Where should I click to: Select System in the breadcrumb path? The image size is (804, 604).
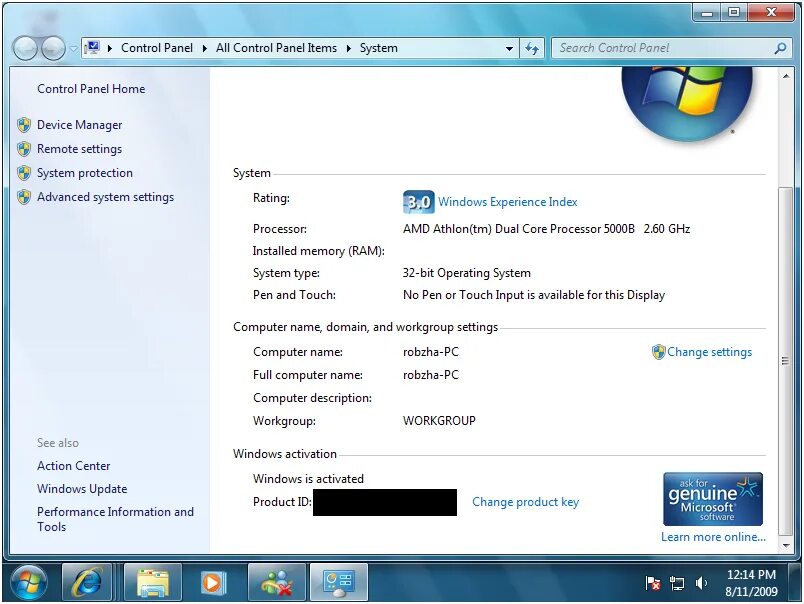coord(378,48)
